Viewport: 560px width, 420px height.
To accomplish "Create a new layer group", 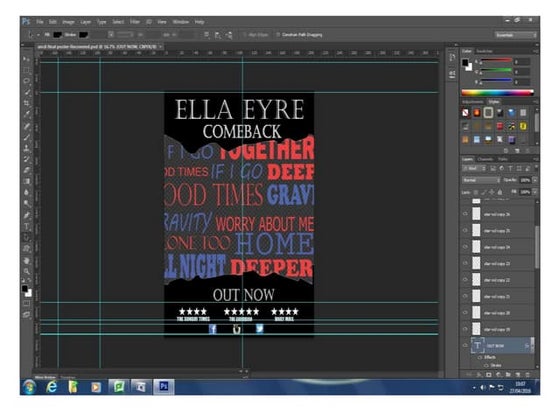I will coord(508,374).
